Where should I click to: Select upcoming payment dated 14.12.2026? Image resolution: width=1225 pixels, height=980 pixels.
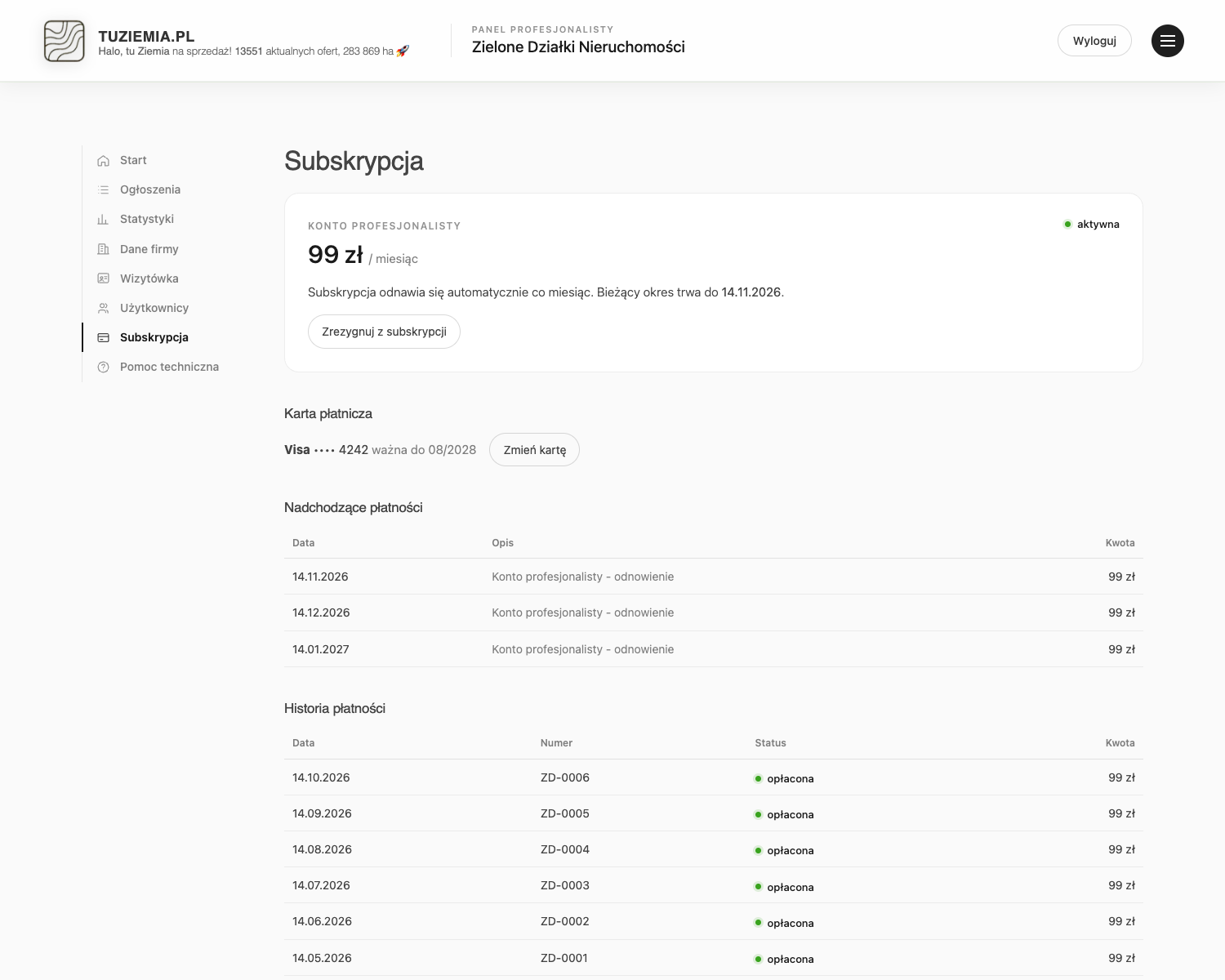[714, 612]
